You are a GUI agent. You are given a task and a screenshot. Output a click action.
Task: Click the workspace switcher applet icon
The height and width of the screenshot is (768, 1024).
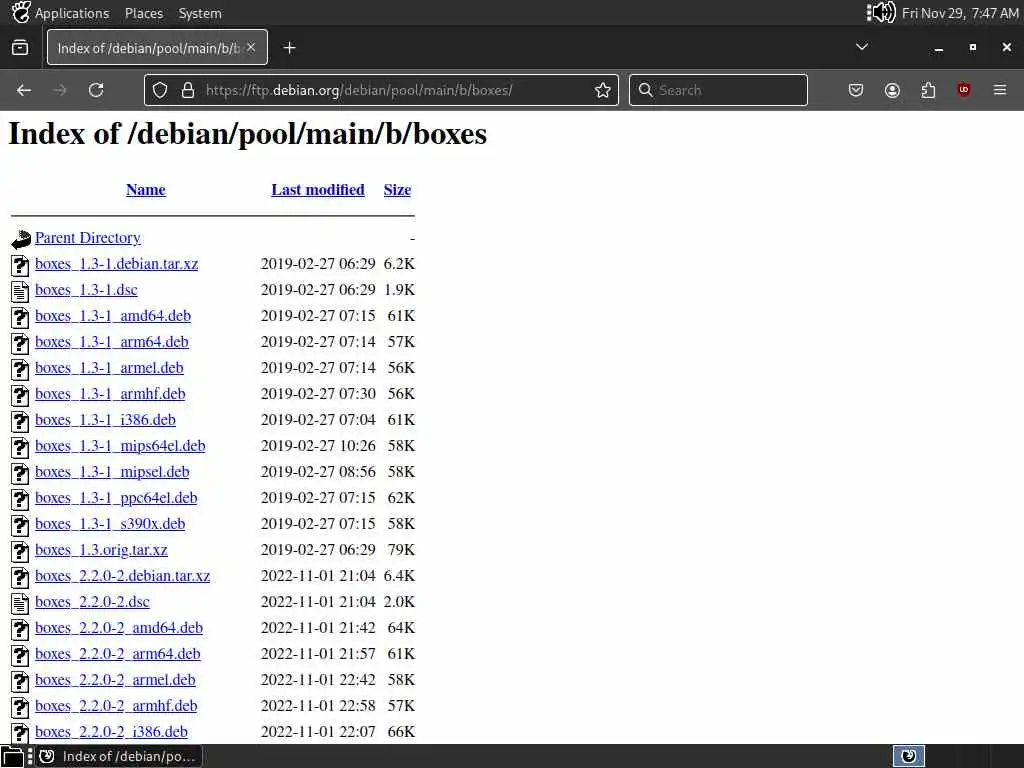tap(908, 756)
